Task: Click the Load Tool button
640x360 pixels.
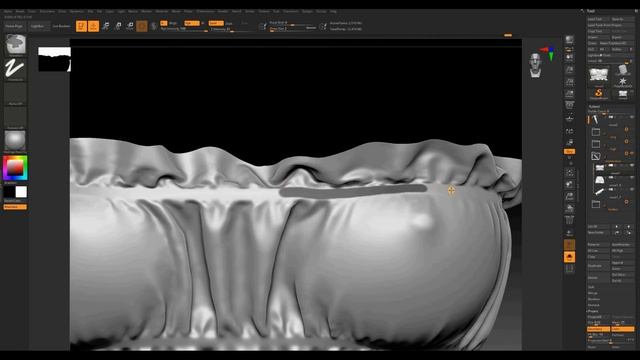Action: click(598, 19)
